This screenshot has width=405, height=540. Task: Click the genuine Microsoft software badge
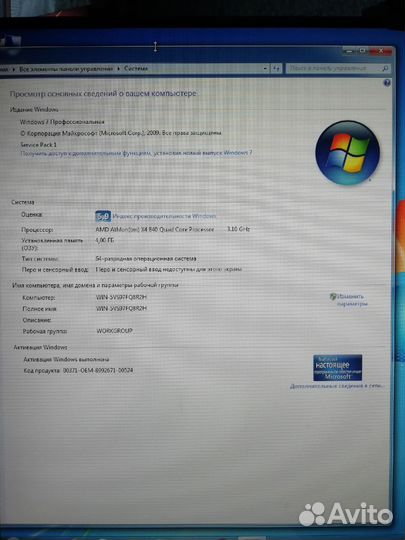tap(337, 367)
